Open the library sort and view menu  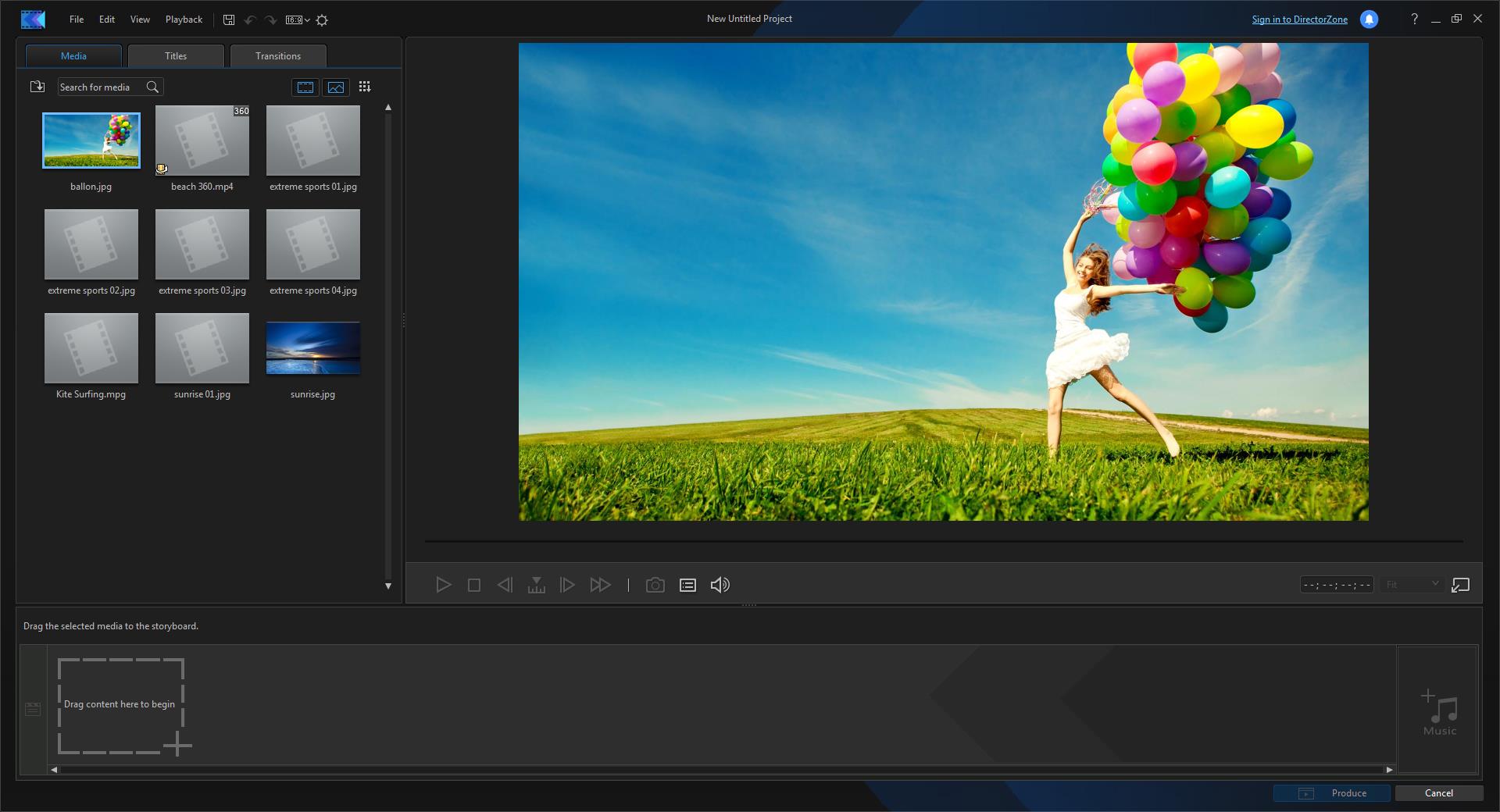point(365,87)
